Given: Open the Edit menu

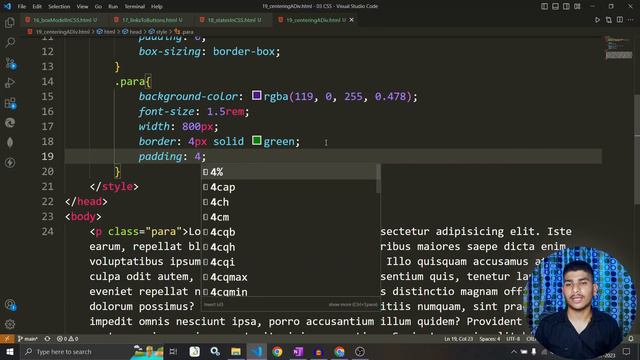Looking at the screenshot, I should [37, 7].
